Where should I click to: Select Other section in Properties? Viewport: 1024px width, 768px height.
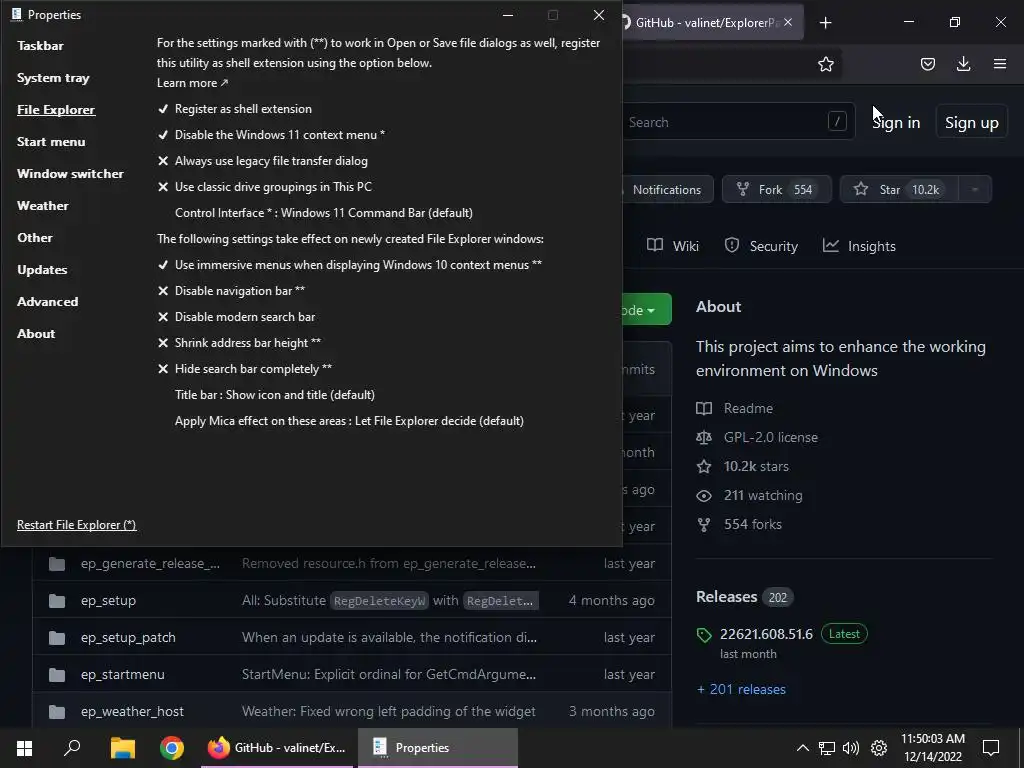35,238
